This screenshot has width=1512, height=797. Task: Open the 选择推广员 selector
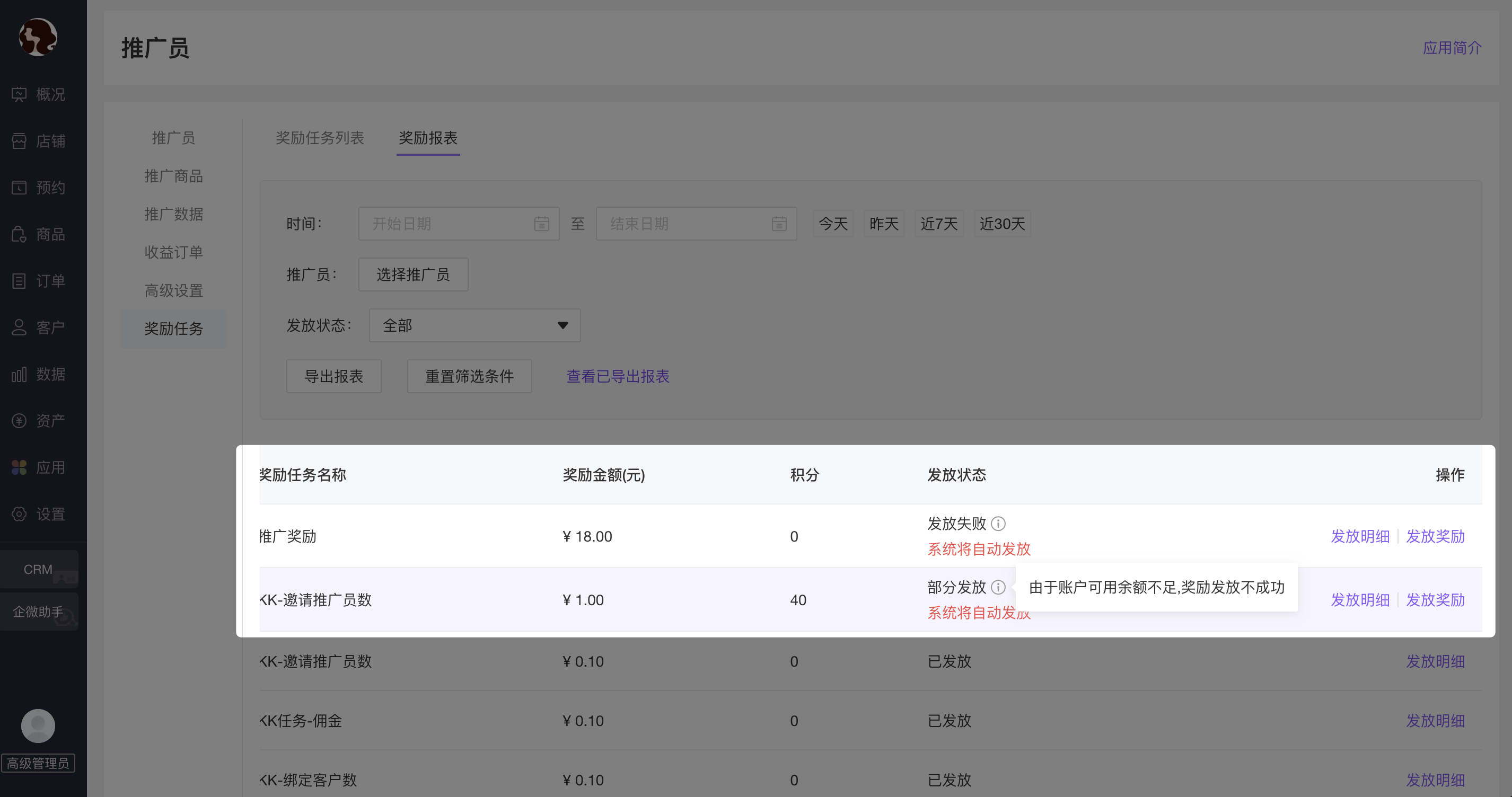coord(412,274)
